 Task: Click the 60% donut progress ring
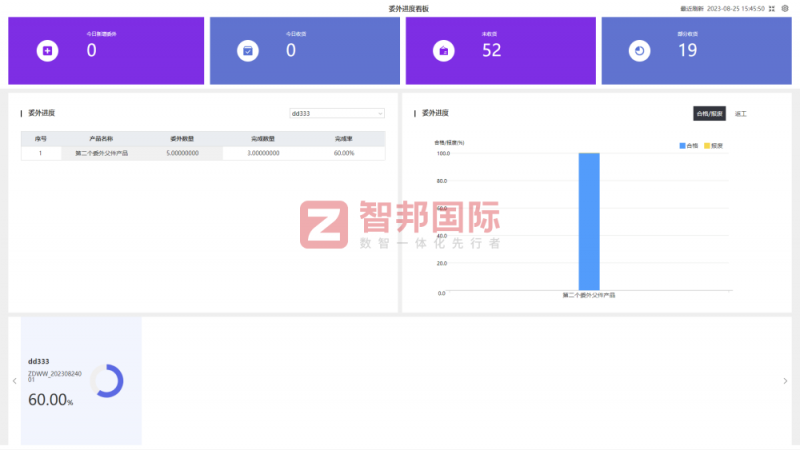[x=106, y=381]
